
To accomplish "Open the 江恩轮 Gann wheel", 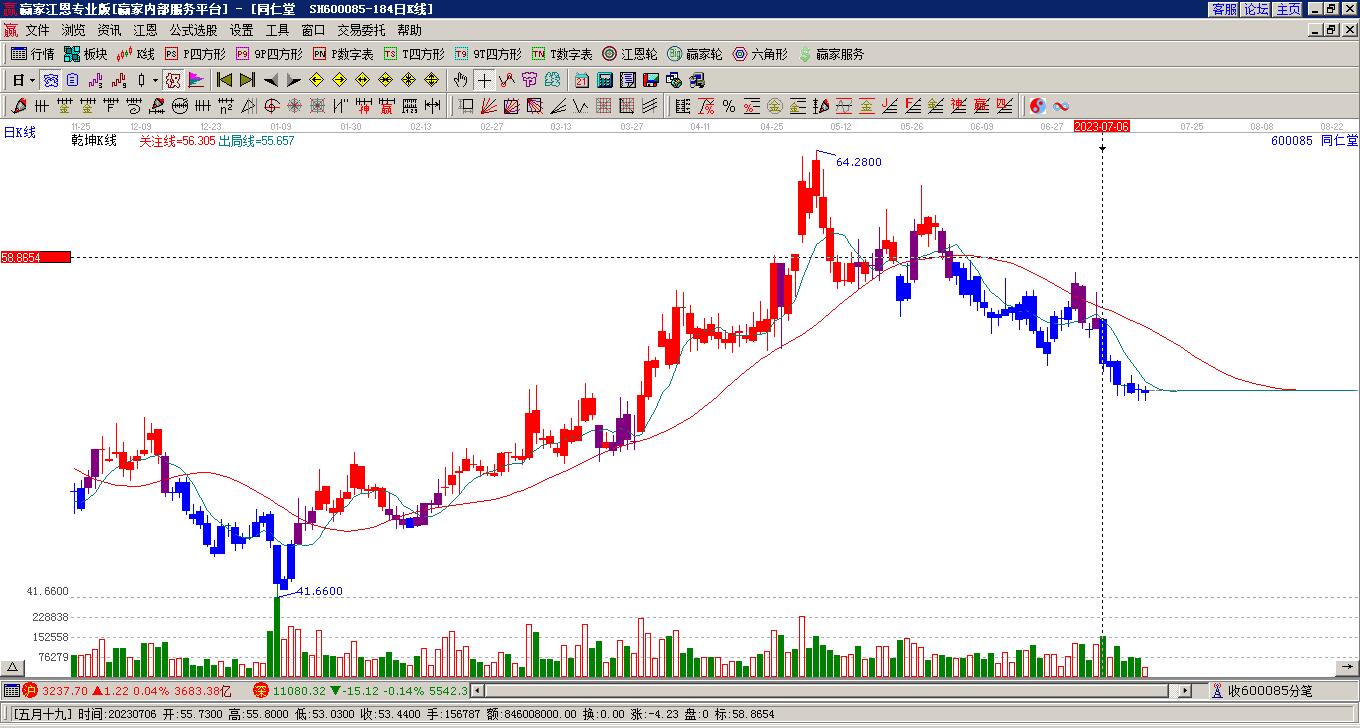I will coord(630,54).
